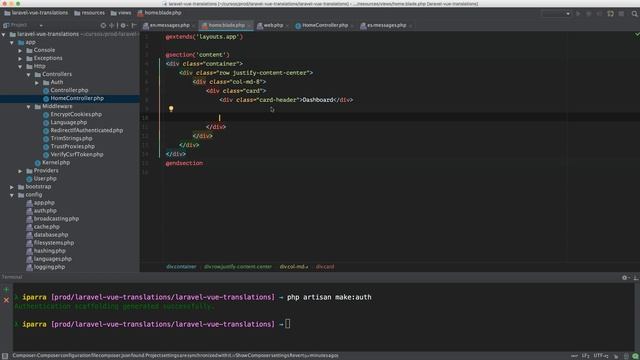Click the hide Terminal panel icon
The height and width of the screenshot is (360, 640).
coord(636,278)
